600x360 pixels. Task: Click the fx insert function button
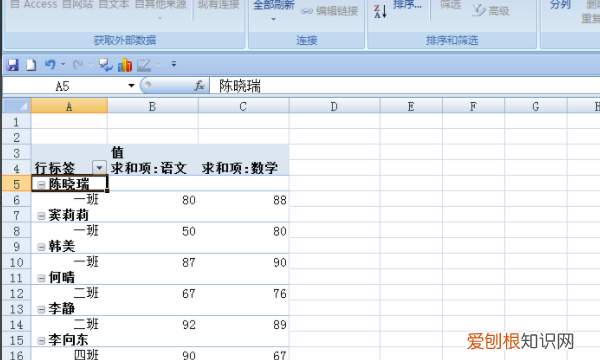(199, 85)
